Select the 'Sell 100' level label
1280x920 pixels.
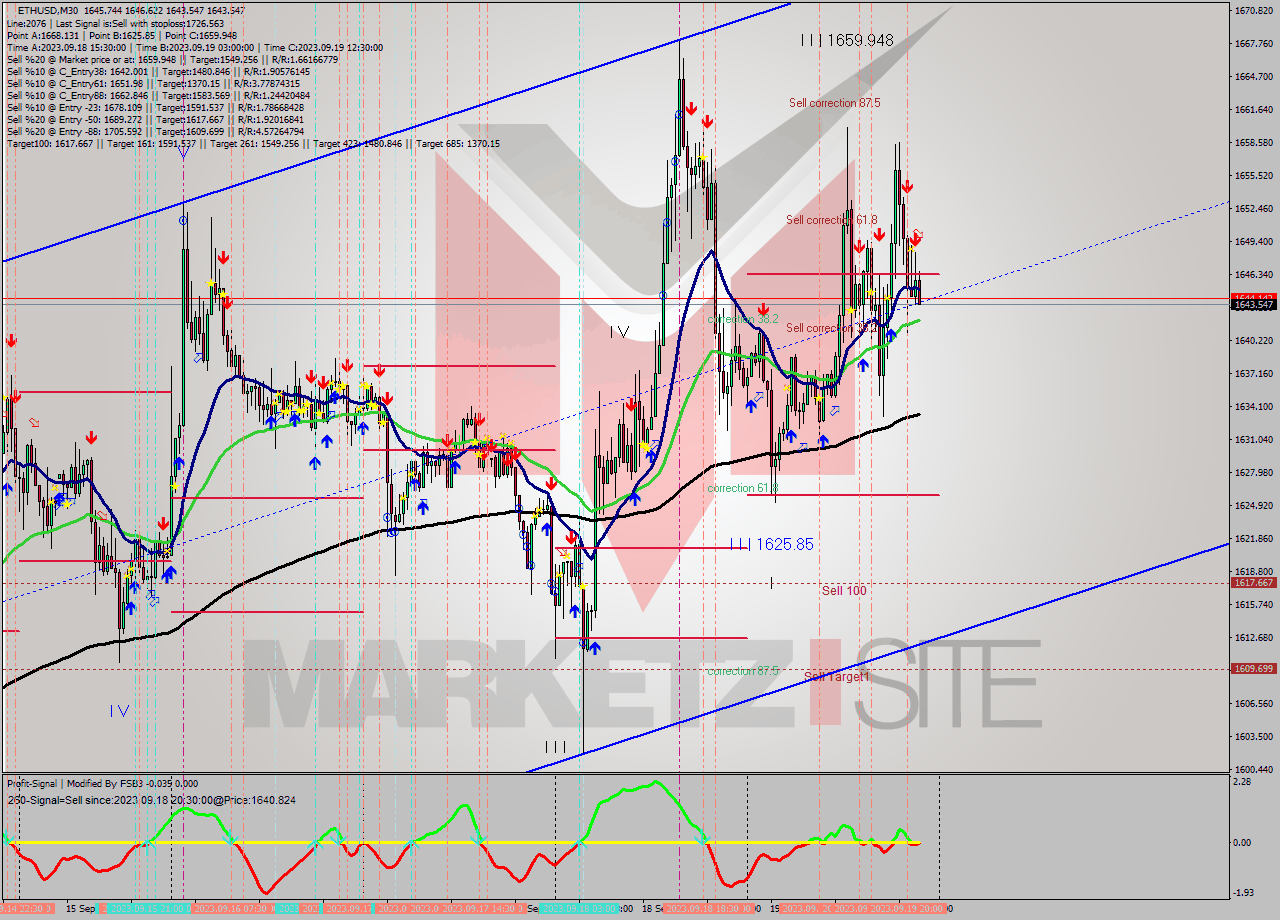pyautogui.click(x=844, y=591)
